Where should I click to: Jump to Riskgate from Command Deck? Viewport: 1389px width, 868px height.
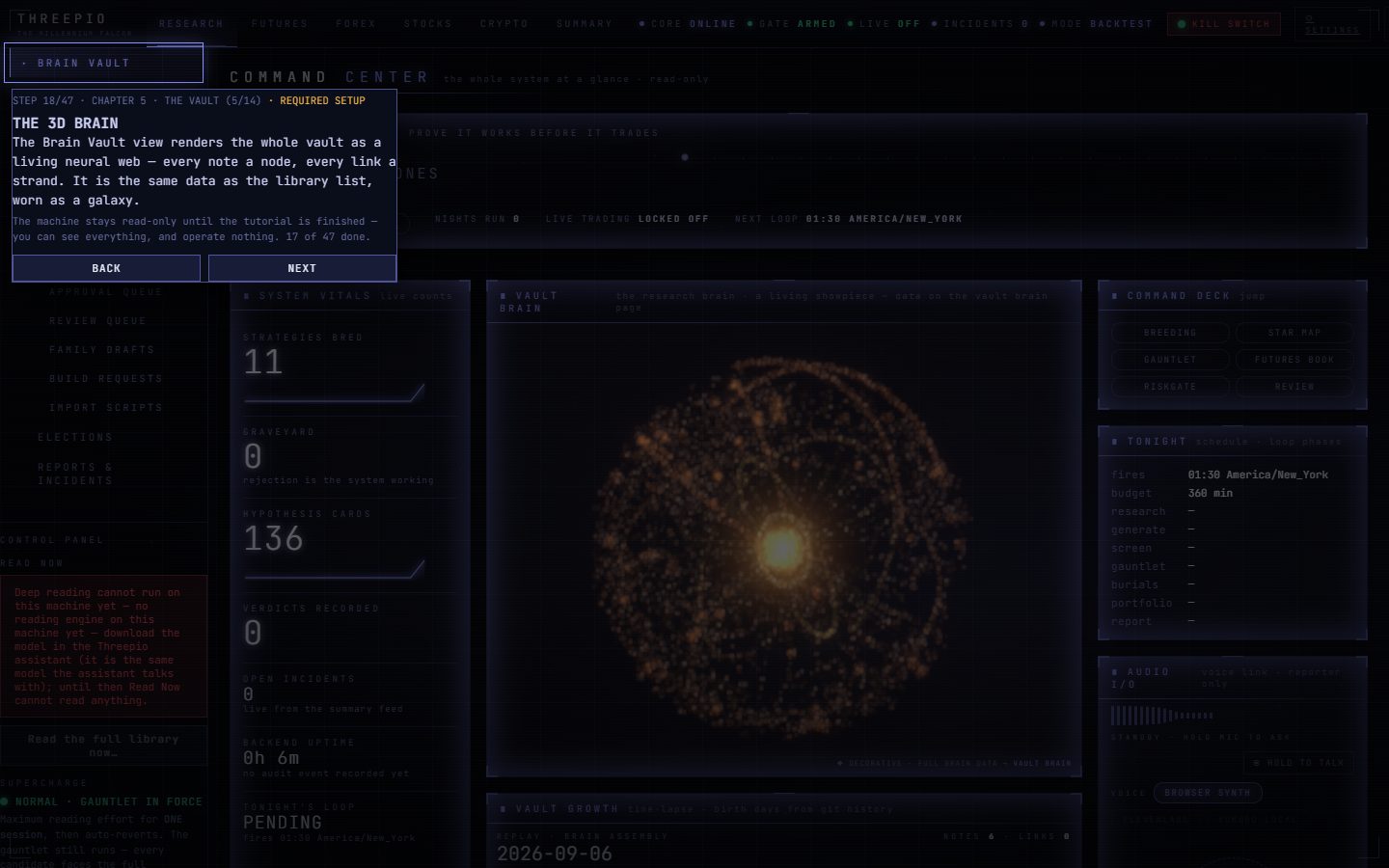click(x=1170, y=387)
